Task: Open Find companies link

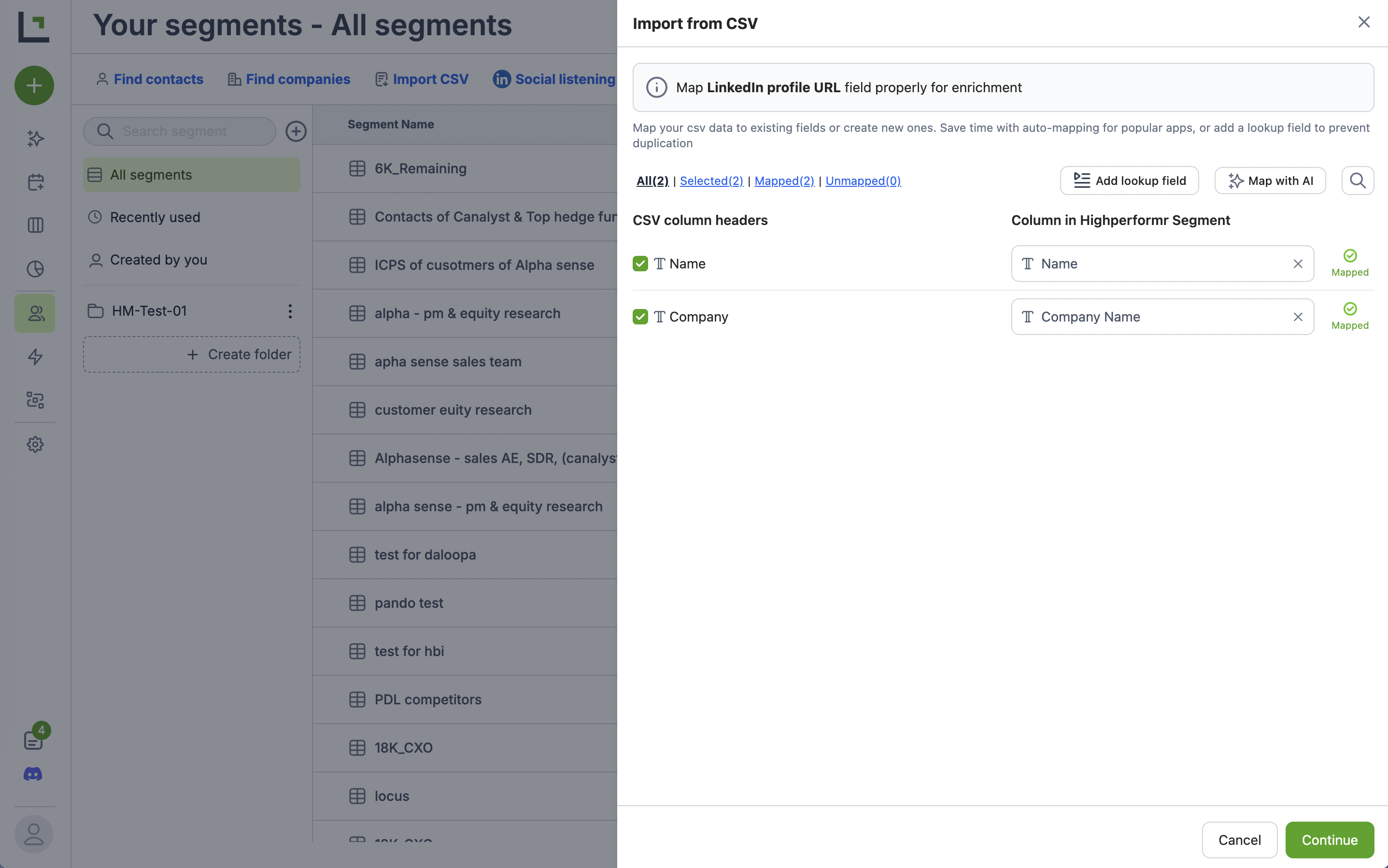Action: pos(289,79)
